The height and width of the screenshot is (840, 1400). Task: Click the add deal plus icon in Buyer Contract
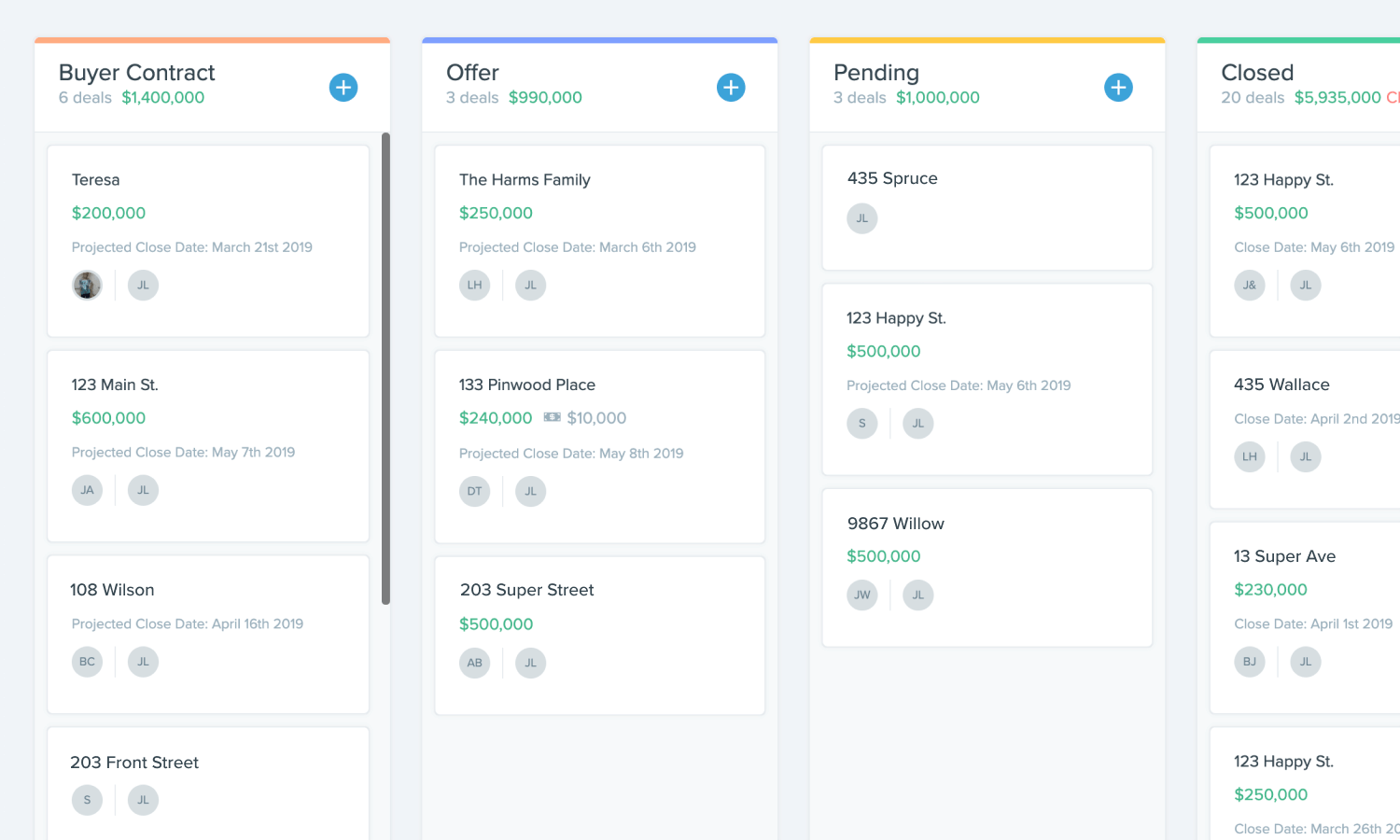coord(343,87)
